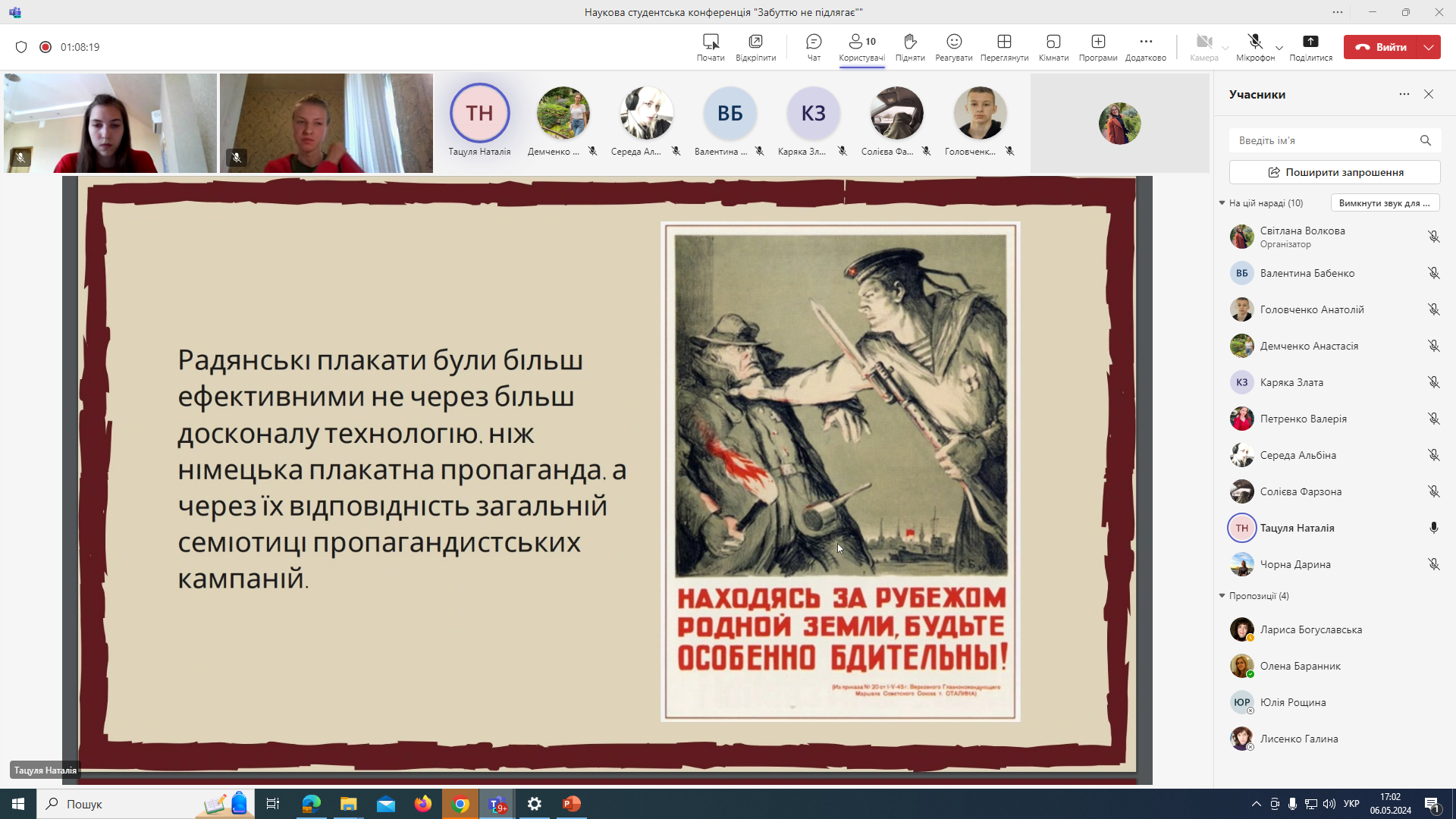The width and height of the screenshot is (1456, 819).
Task: Click Поширити запрошення button
Action: pyautogui.click(x=1335, y=172)
